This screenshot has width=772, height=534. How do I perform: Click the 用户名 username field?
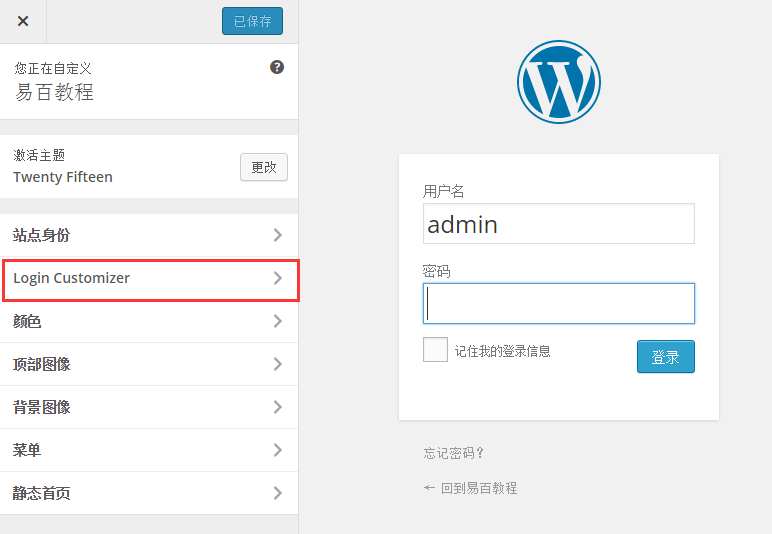(558, 224)
